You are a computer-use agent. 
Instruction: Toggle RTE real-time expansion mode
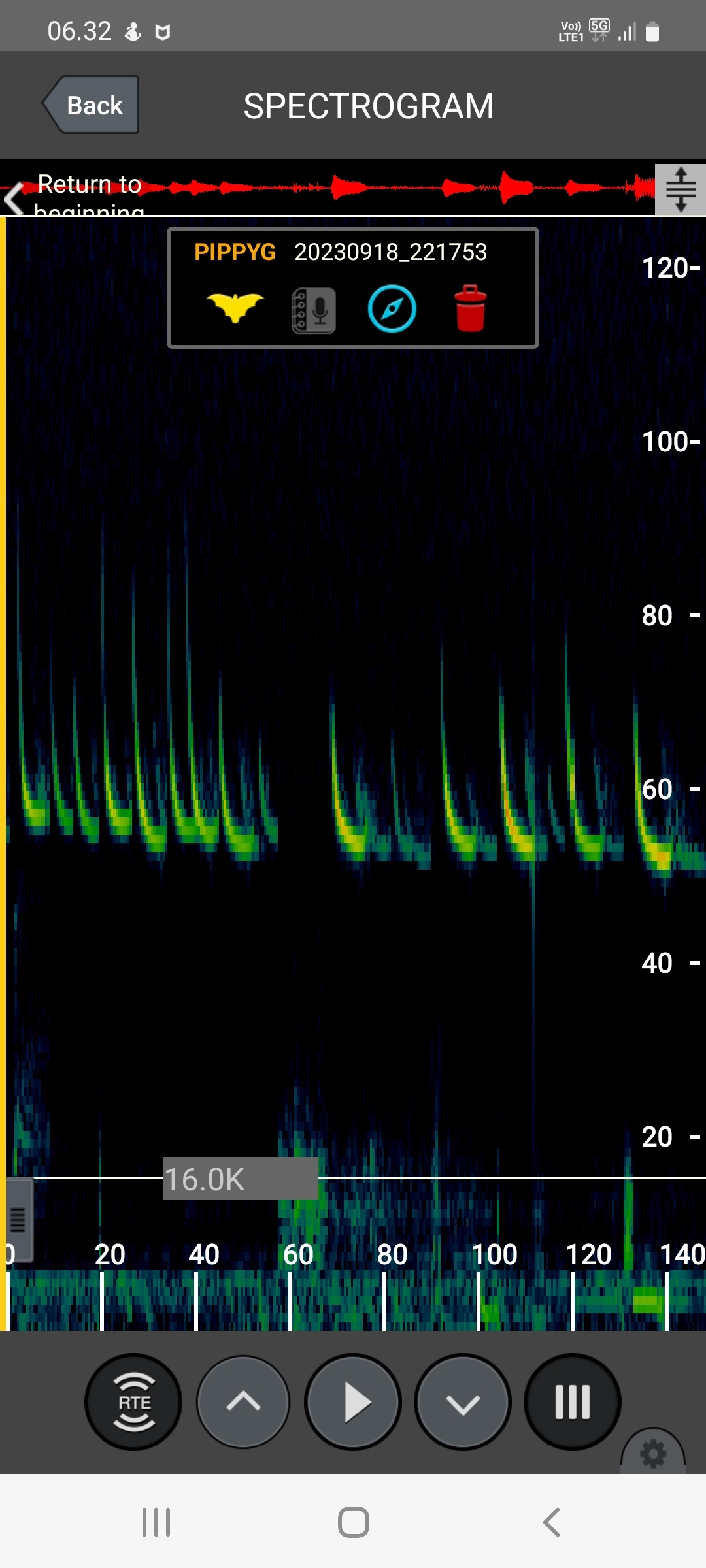tap(133, 1402)
